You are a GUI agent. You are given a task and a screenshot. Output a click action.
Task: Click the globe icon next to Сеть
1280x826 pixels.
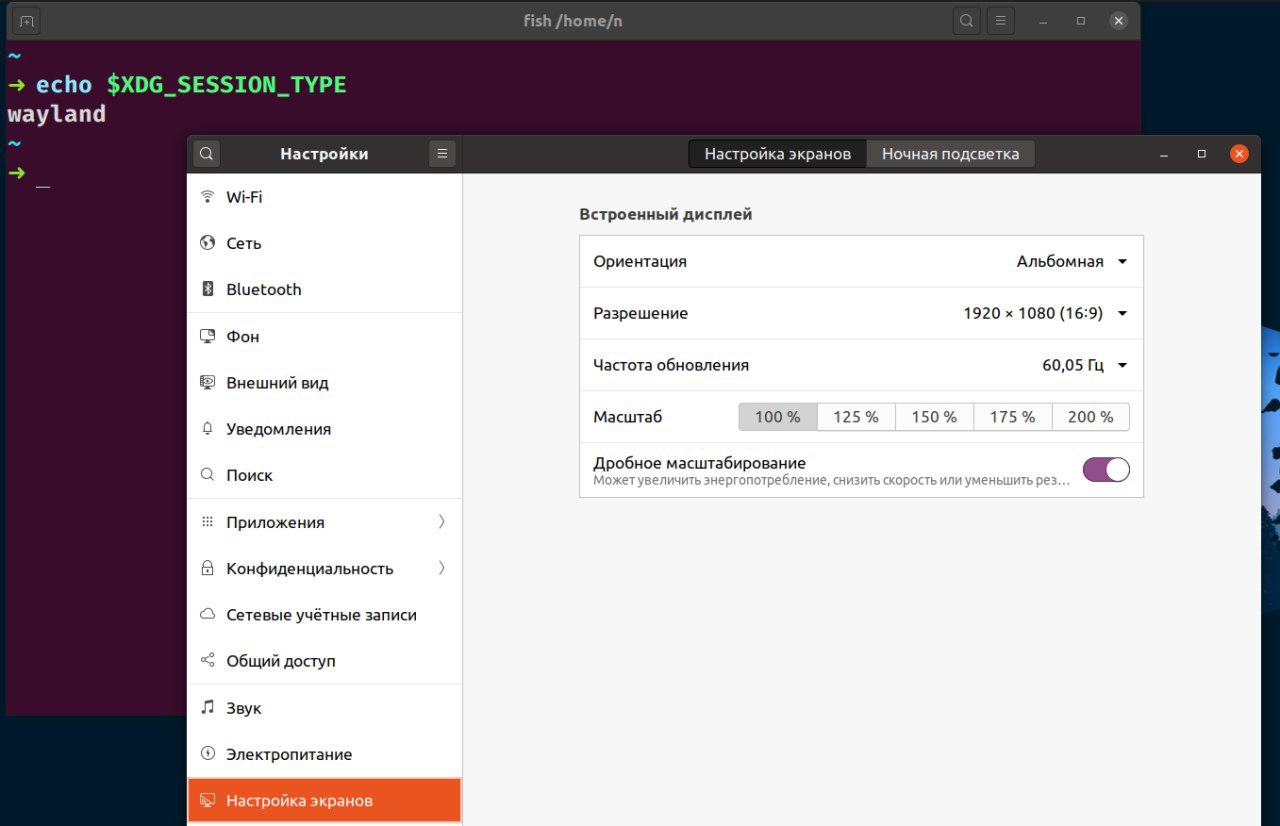pos(208,243)
